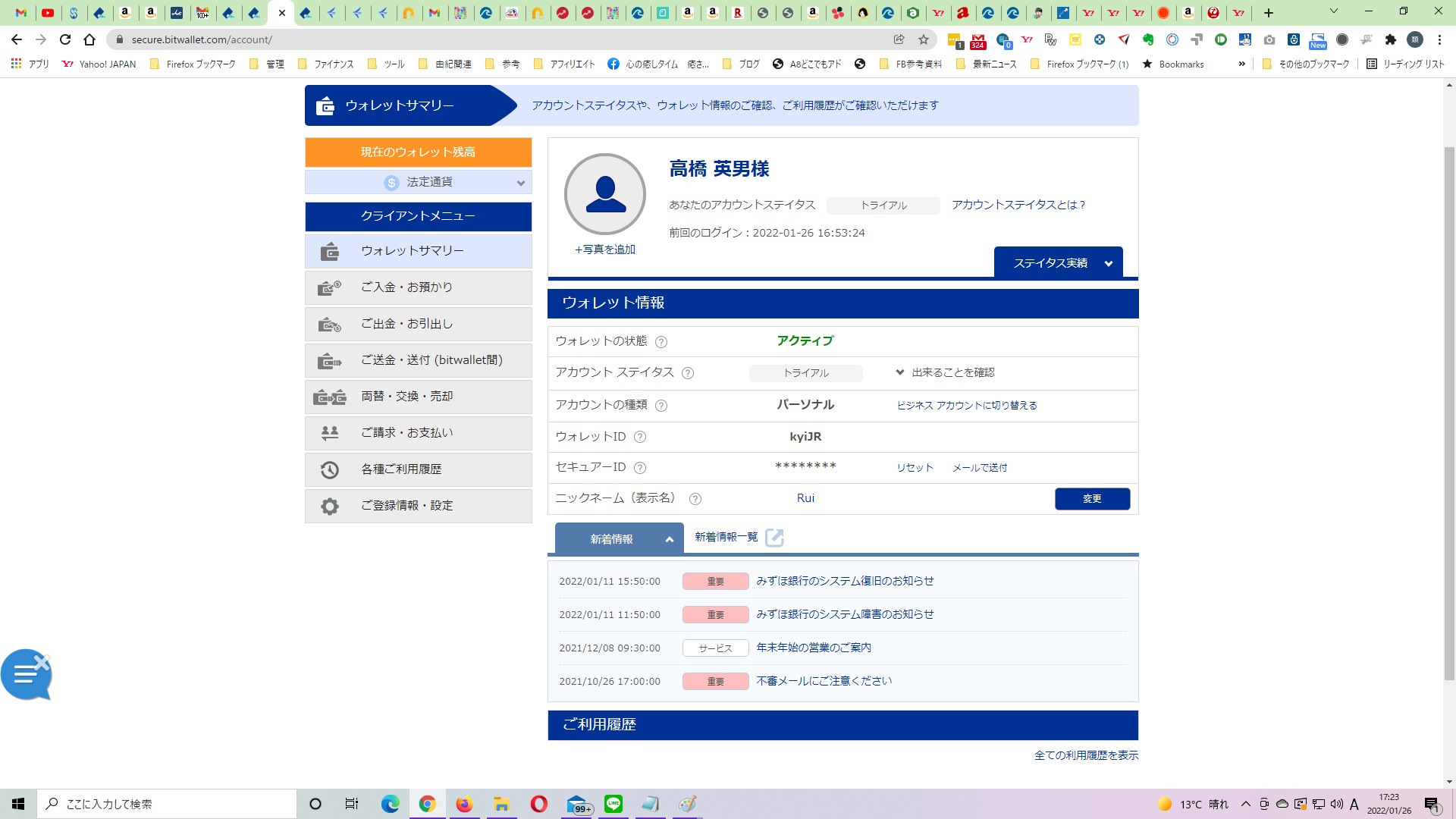
Task: Click help icon beside アカウントの種類
Action: tap(661, 406)
